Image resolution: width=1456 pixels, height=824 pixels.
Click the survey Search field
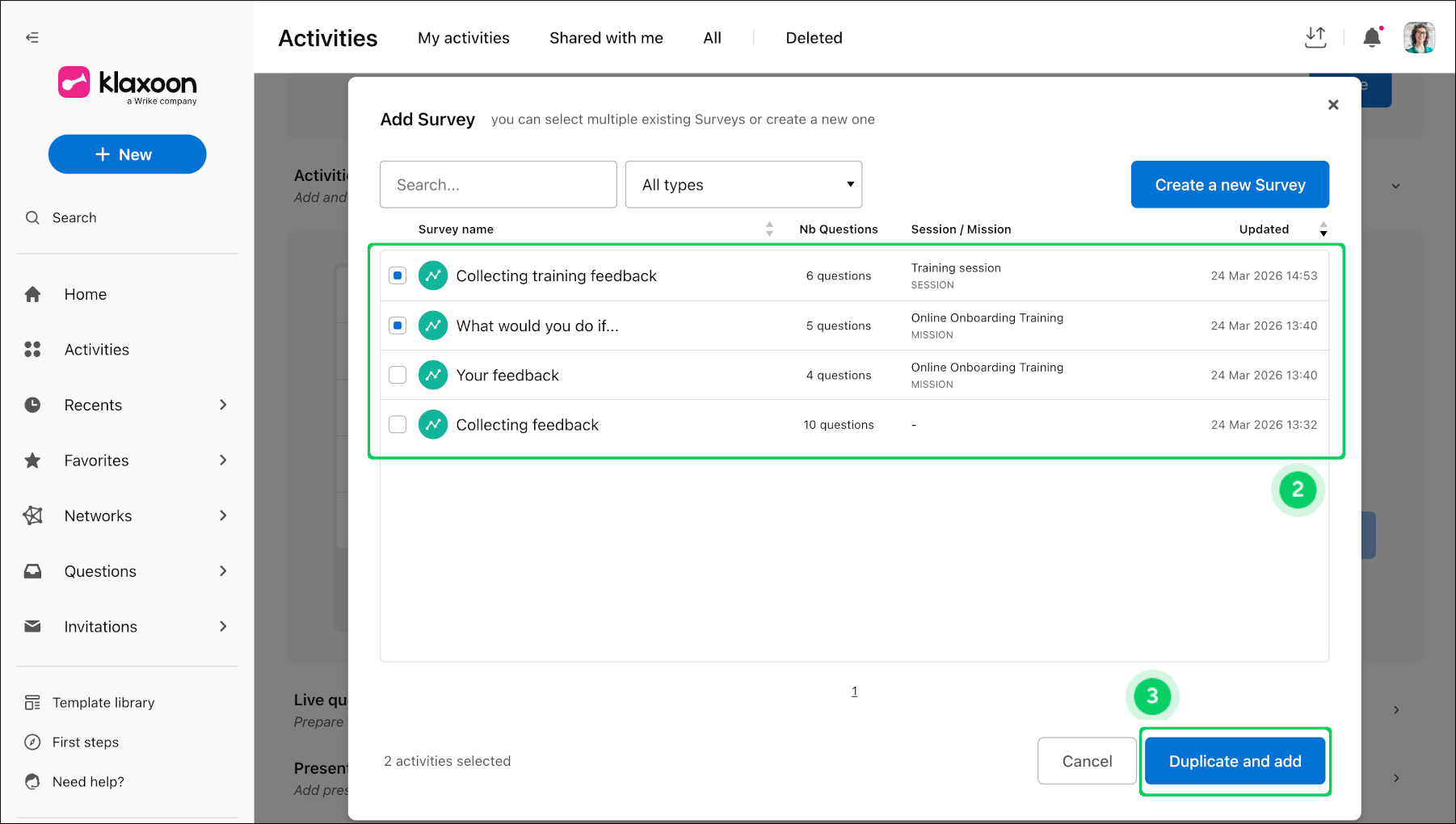pyautogui.click(x=499, y=184)
